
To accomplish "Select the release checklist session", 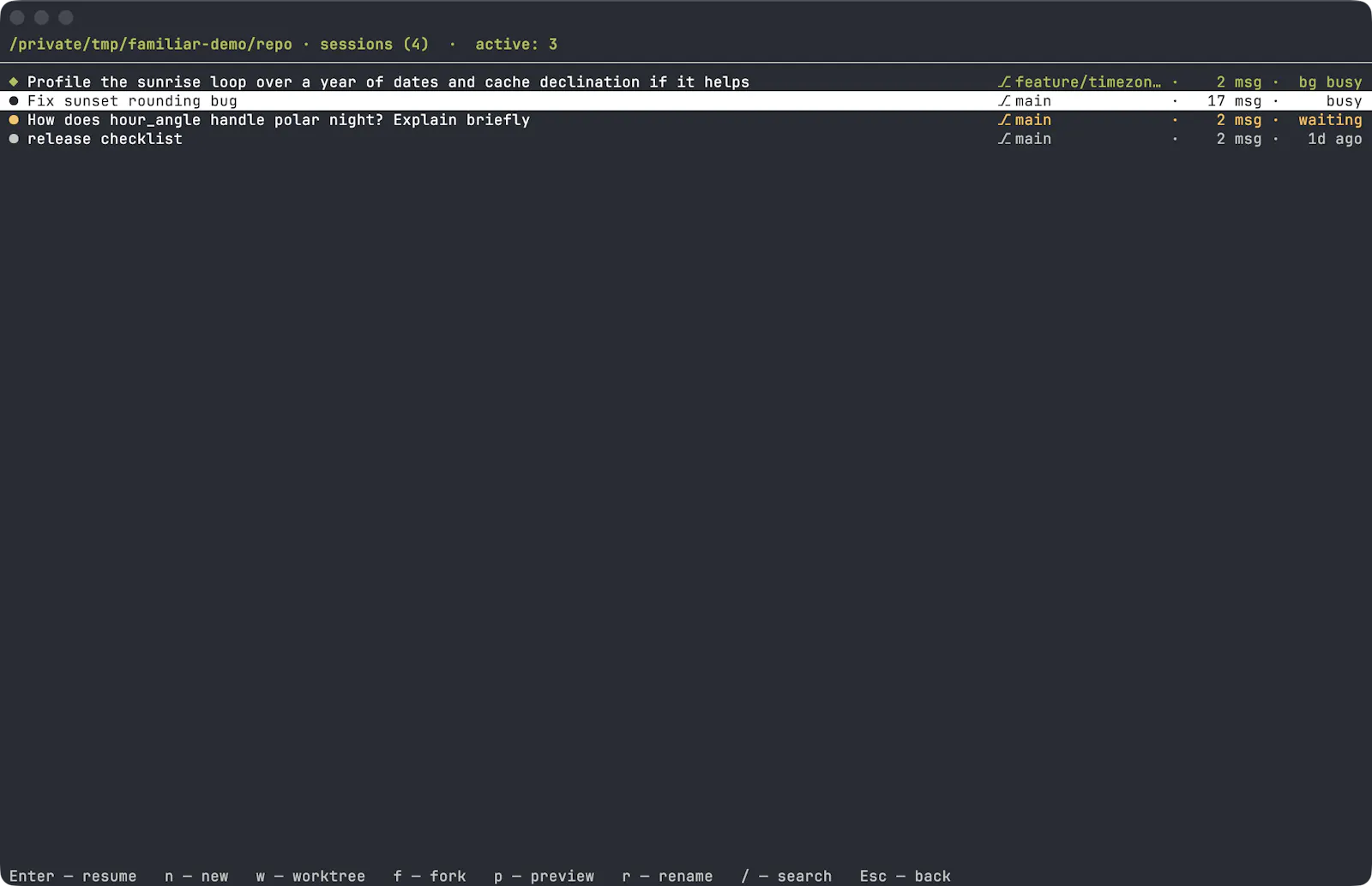I will (686, 138).
